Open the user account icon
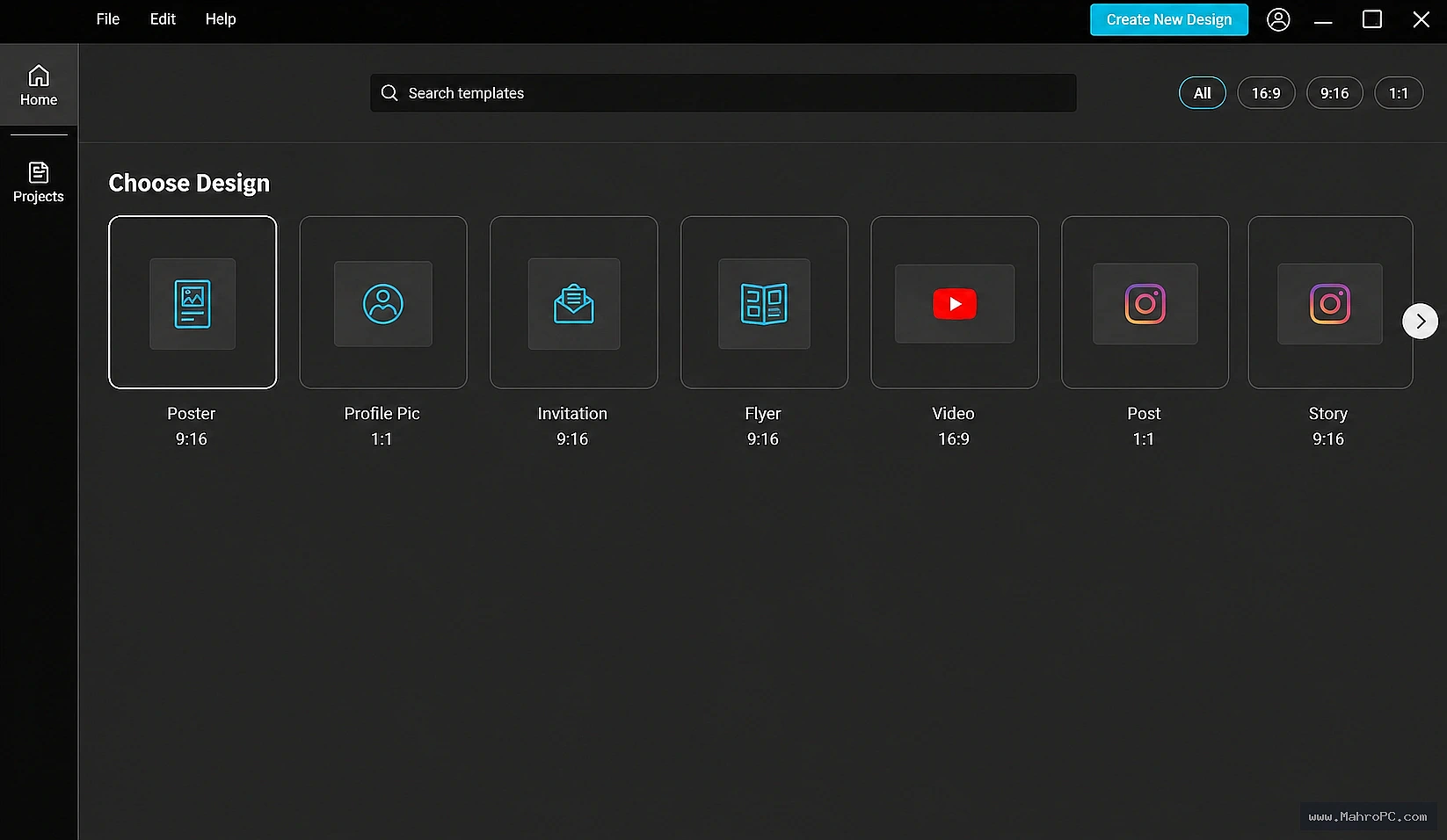Image resolution: width=1447 pixels, height=840 pixels. pos(1278,19)
